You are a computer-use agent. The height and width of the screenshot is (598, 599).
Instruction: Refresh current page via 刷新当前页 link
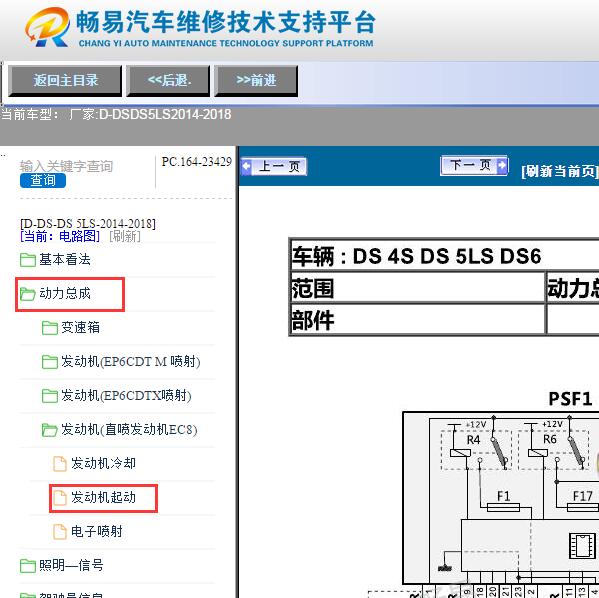[x=560, y=171]
